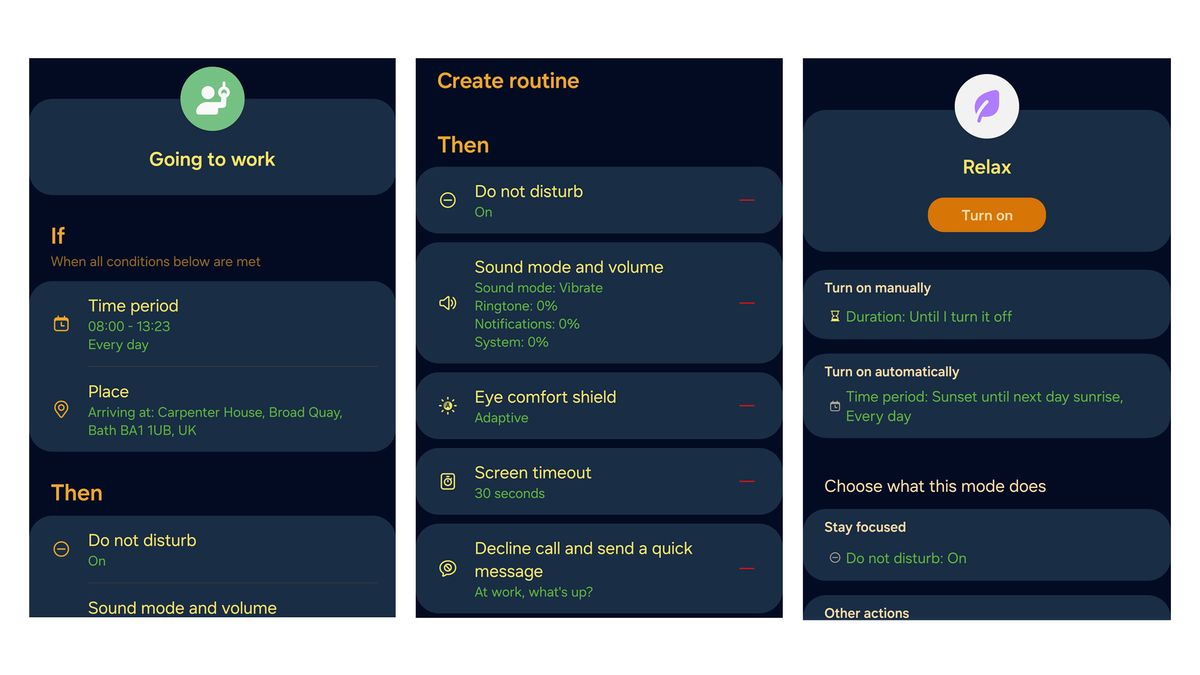Screen dimensions: 1200x675
Task: Tap the green Going to work routine icon
Action: click(212, 99)
